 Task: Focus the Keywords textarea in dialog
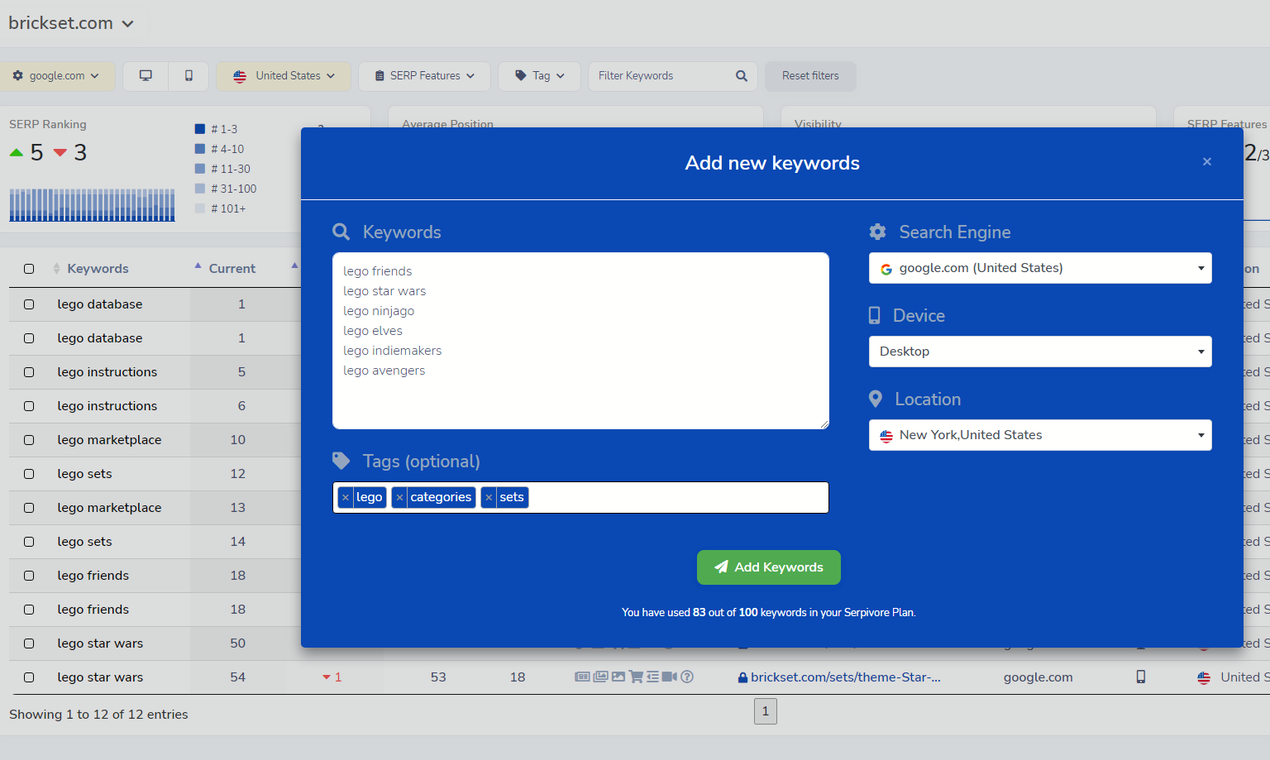tap(581, 341)
